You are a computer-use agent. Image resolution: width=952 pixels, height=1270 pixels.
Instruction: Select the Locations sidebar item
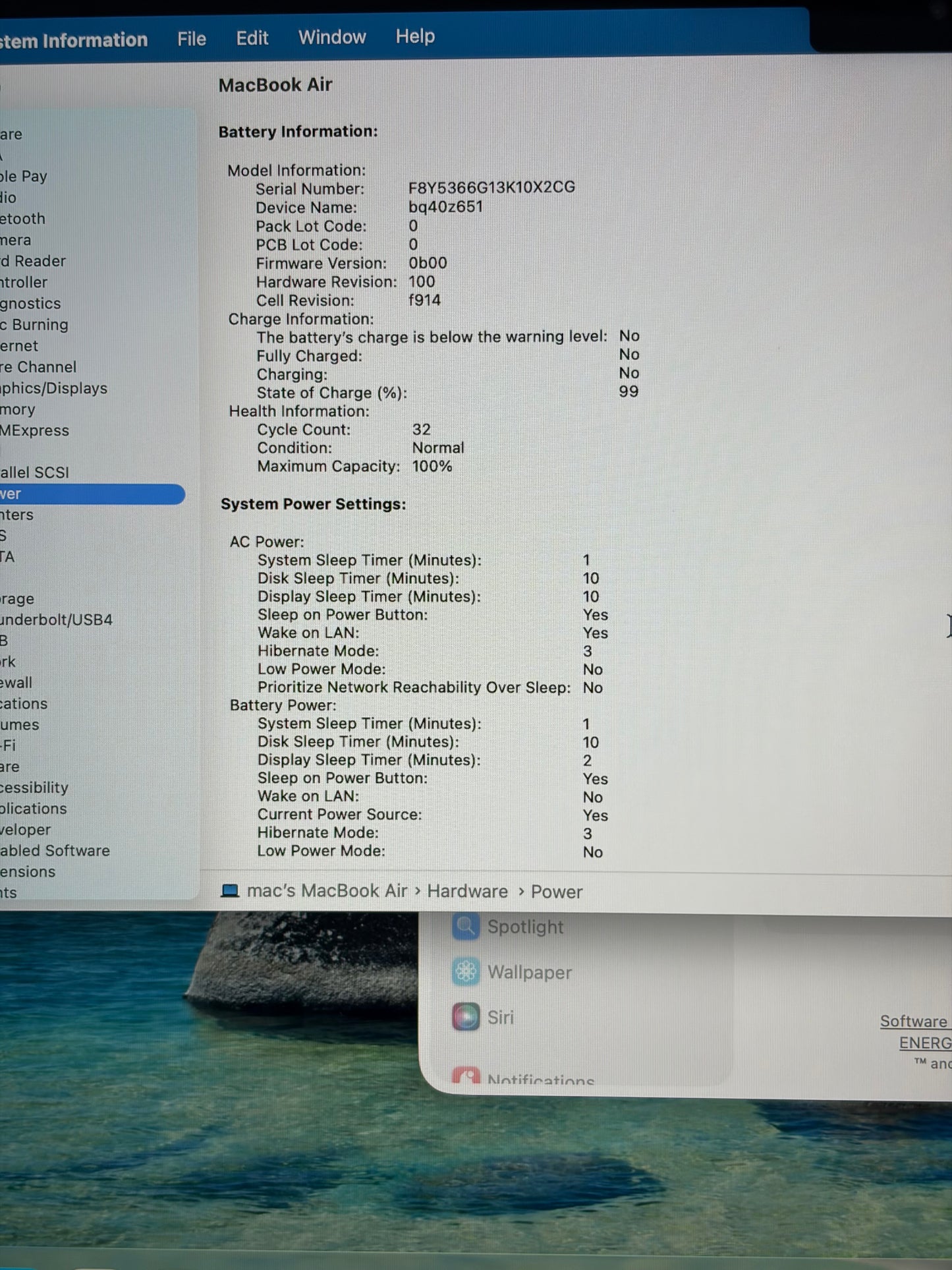[24, 703]
